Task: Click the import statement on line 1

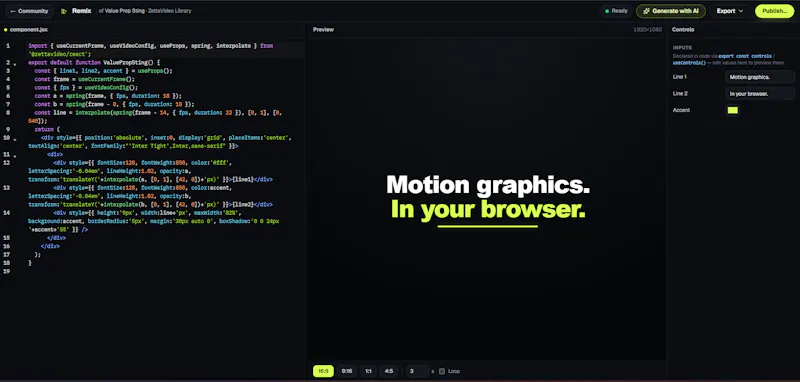Action: tap(151, 49)
